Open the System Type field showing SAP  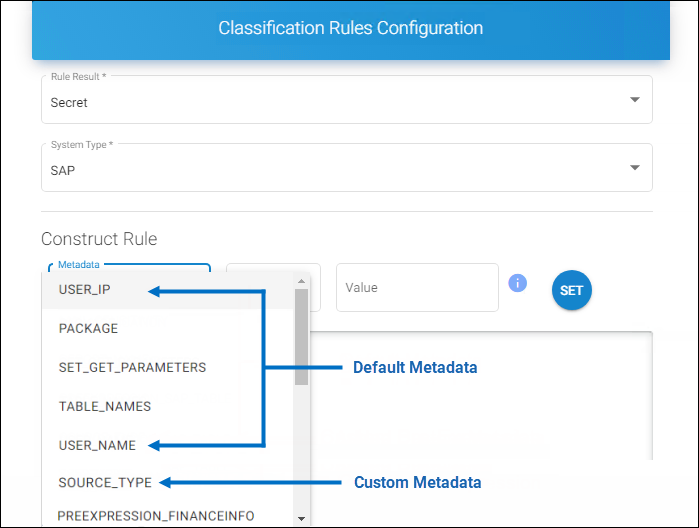pyautogui.click(x=330, y=169)
